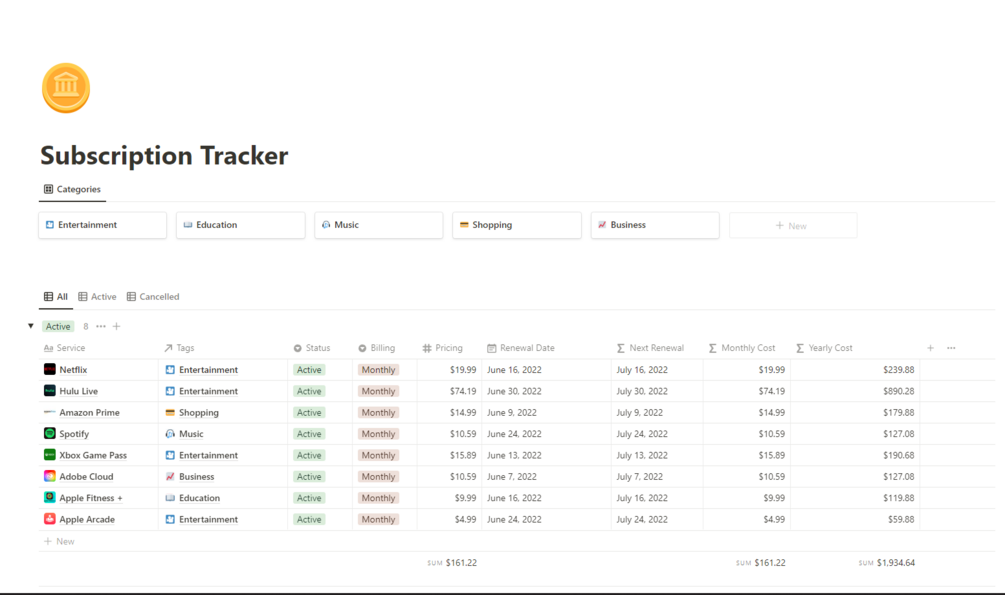The width and height of the screenshot is (1005, 595).
Task: Add a new category card
Action: coord(793,226)
